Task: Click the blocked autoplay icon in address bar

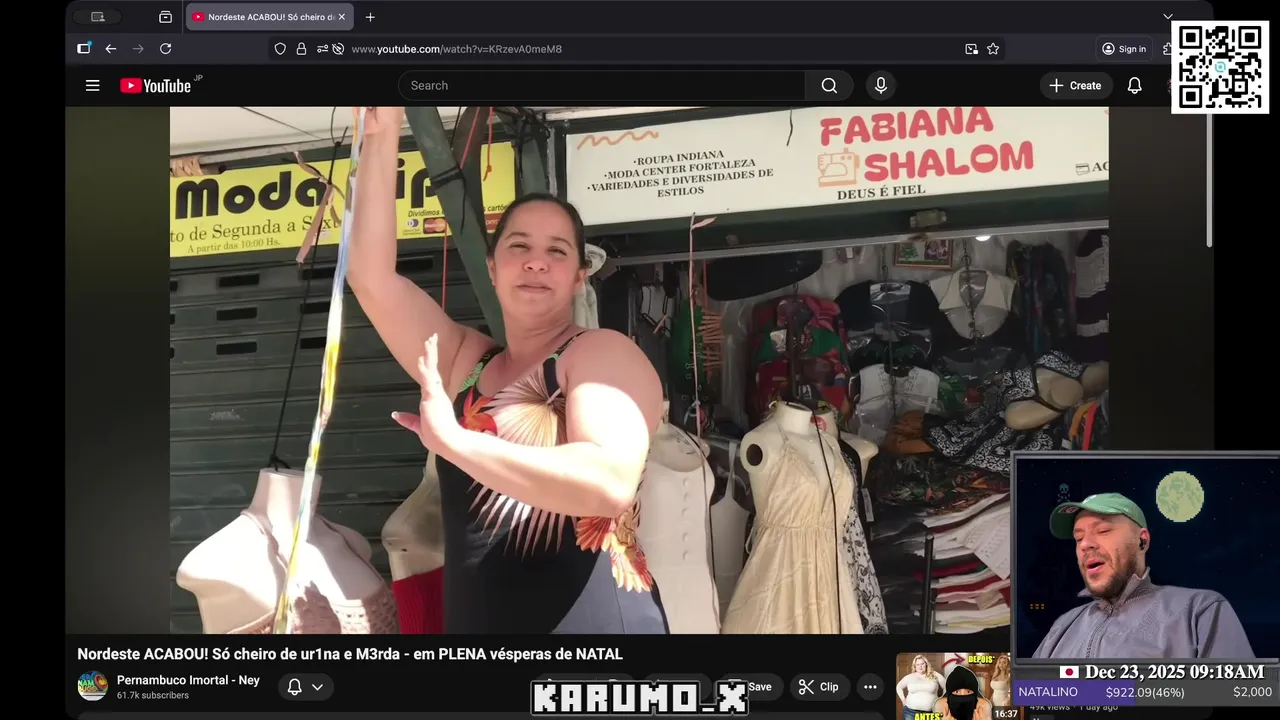Action: (x=338, y=49)
